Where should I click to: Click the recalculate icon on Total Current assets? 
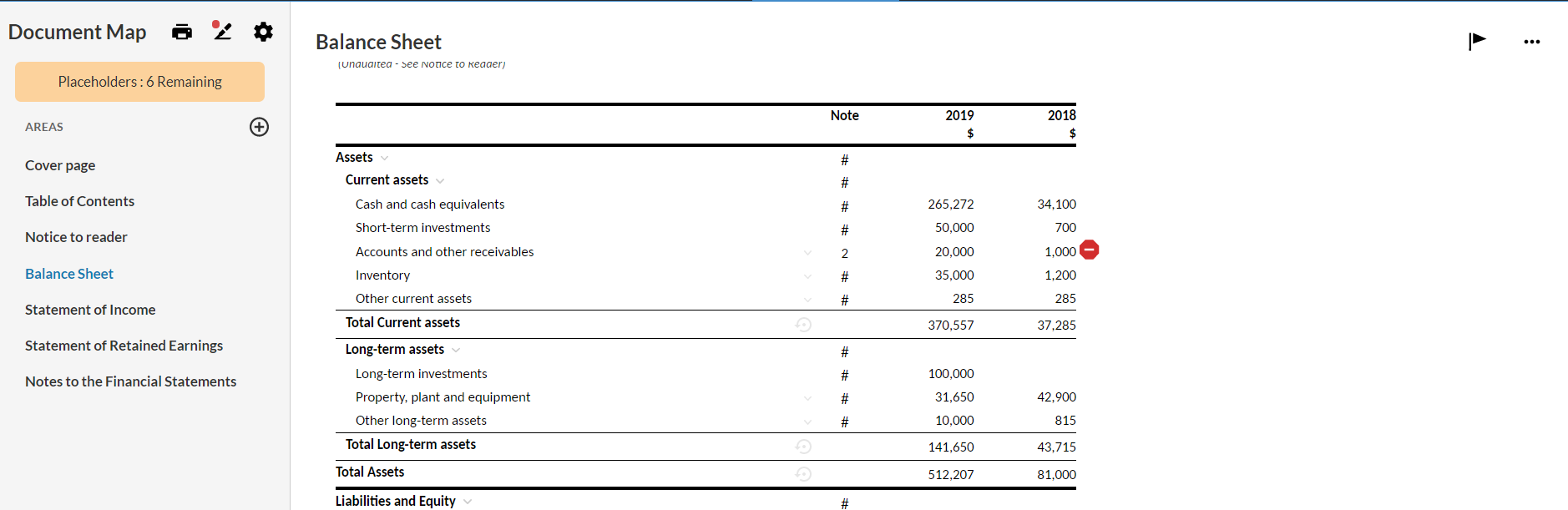[803, 325]
